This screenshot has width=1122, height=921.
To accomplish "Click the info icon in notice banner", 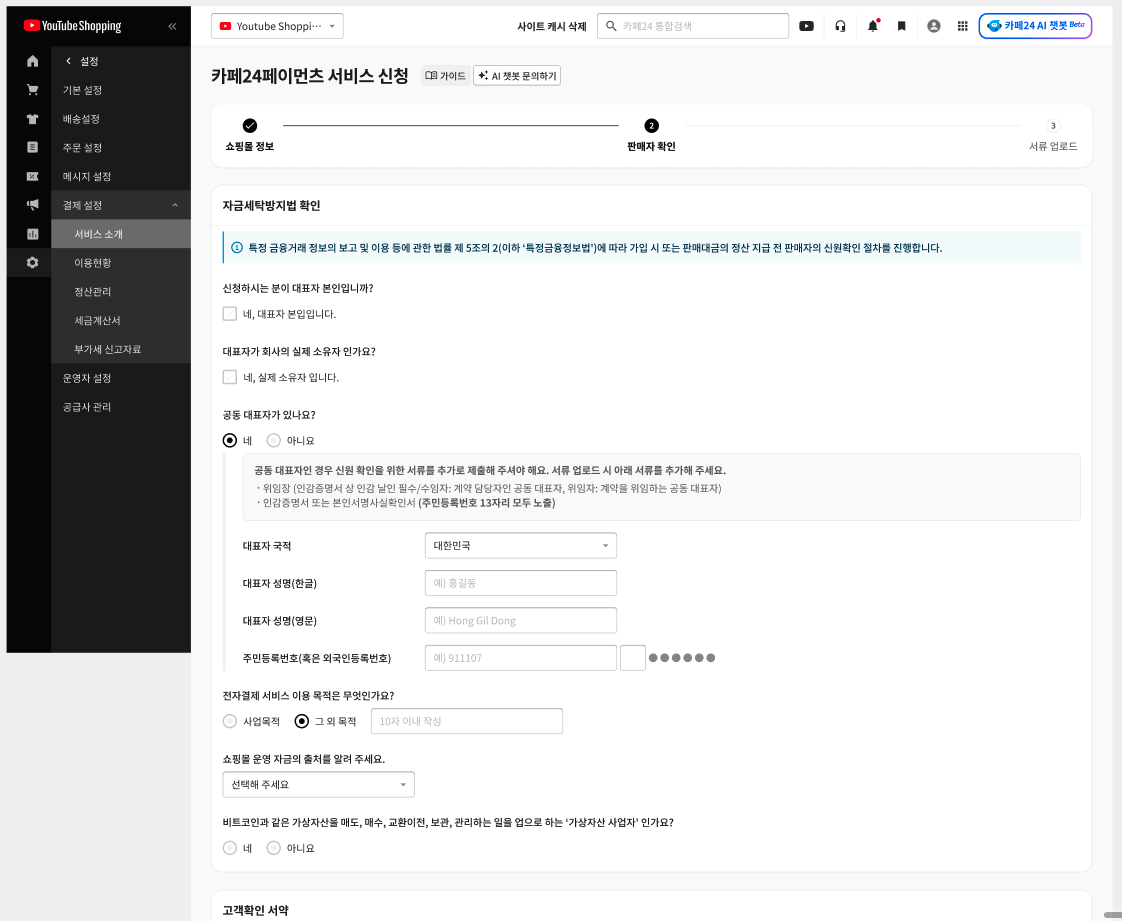I will point(237,248).
